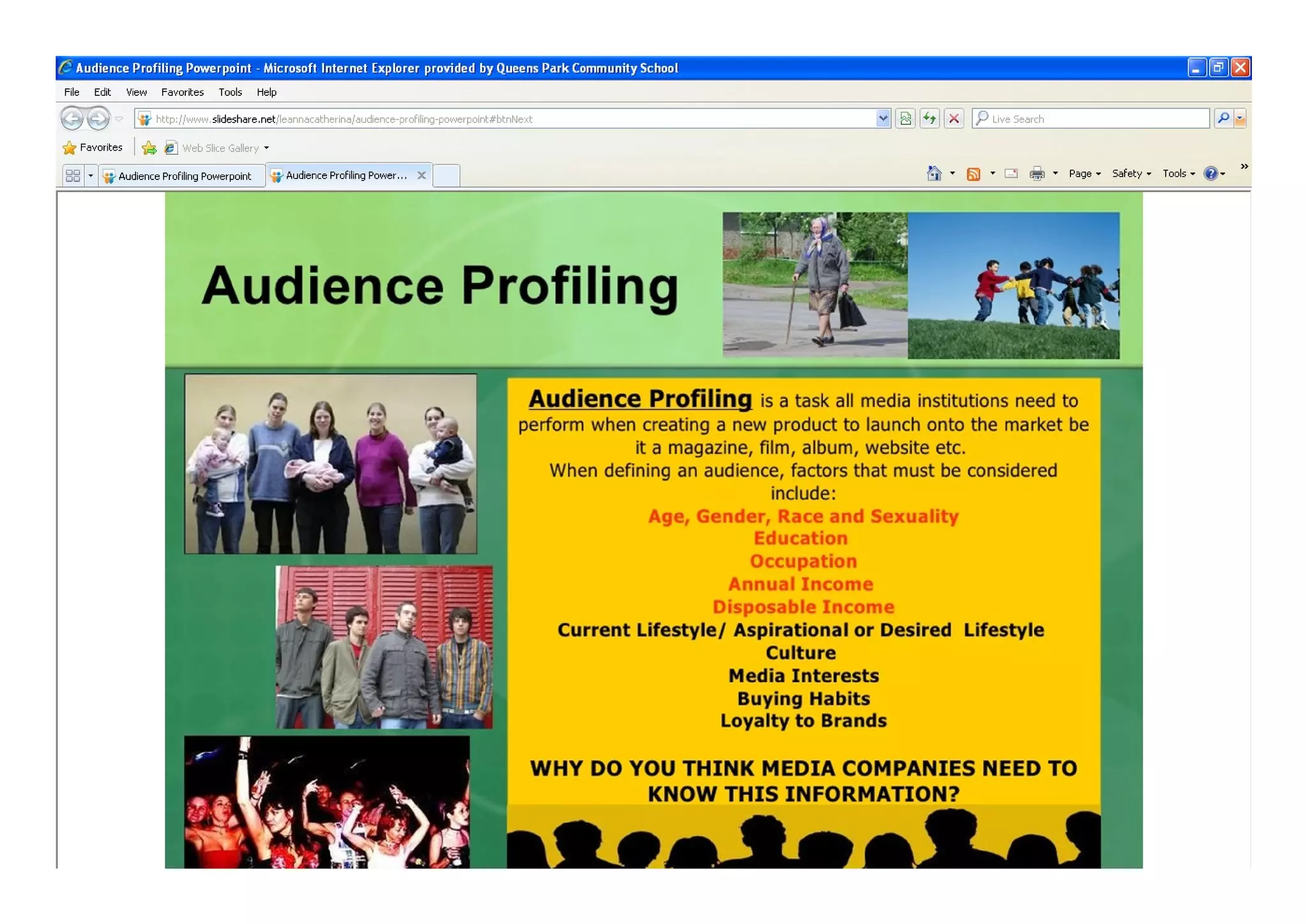This screenshot has height=924, width=1308.
Task: Open the Safety dropdown menu
Action: [1130, 174]
